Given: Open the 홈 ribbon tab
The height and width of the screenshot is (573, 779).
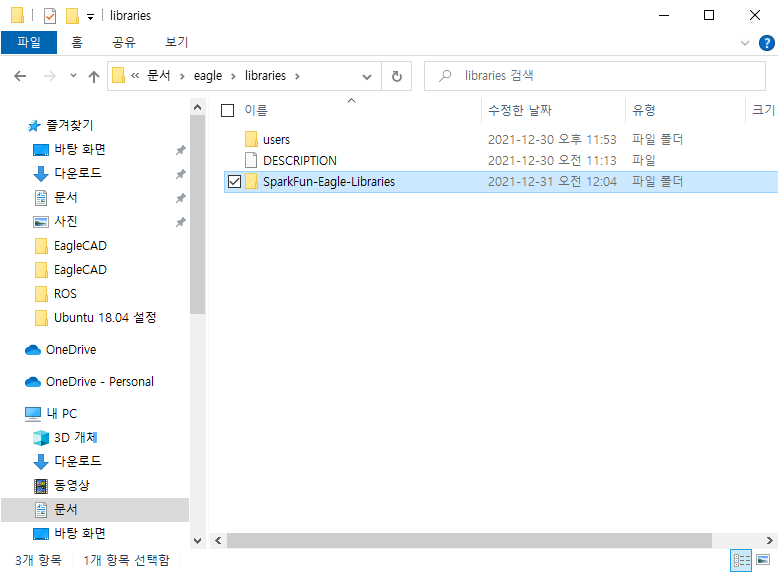Looking at the screenshot, I should [77, 42].
